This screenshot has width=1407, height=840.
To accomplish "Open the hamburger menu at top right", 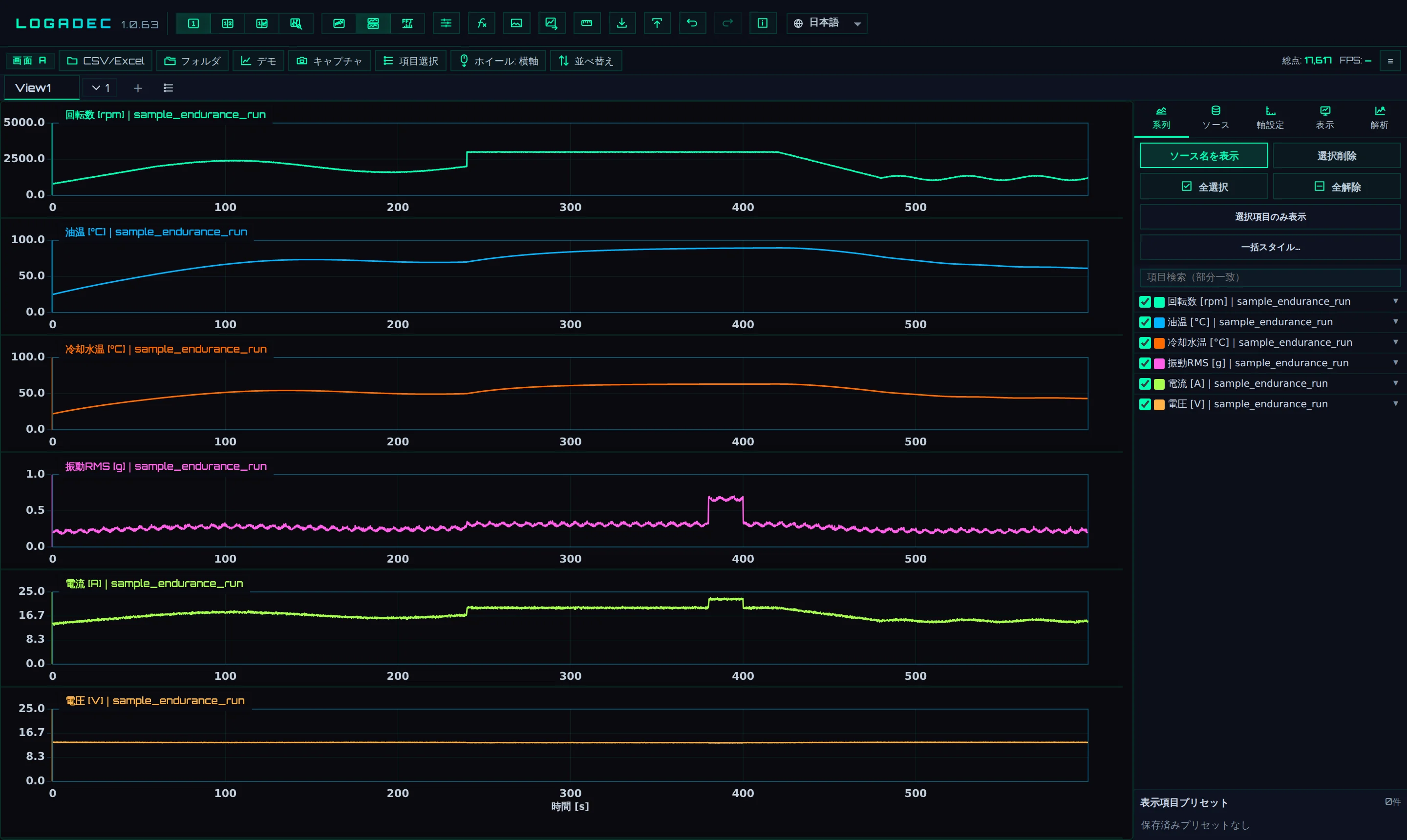I will [x=1390, y=61].
